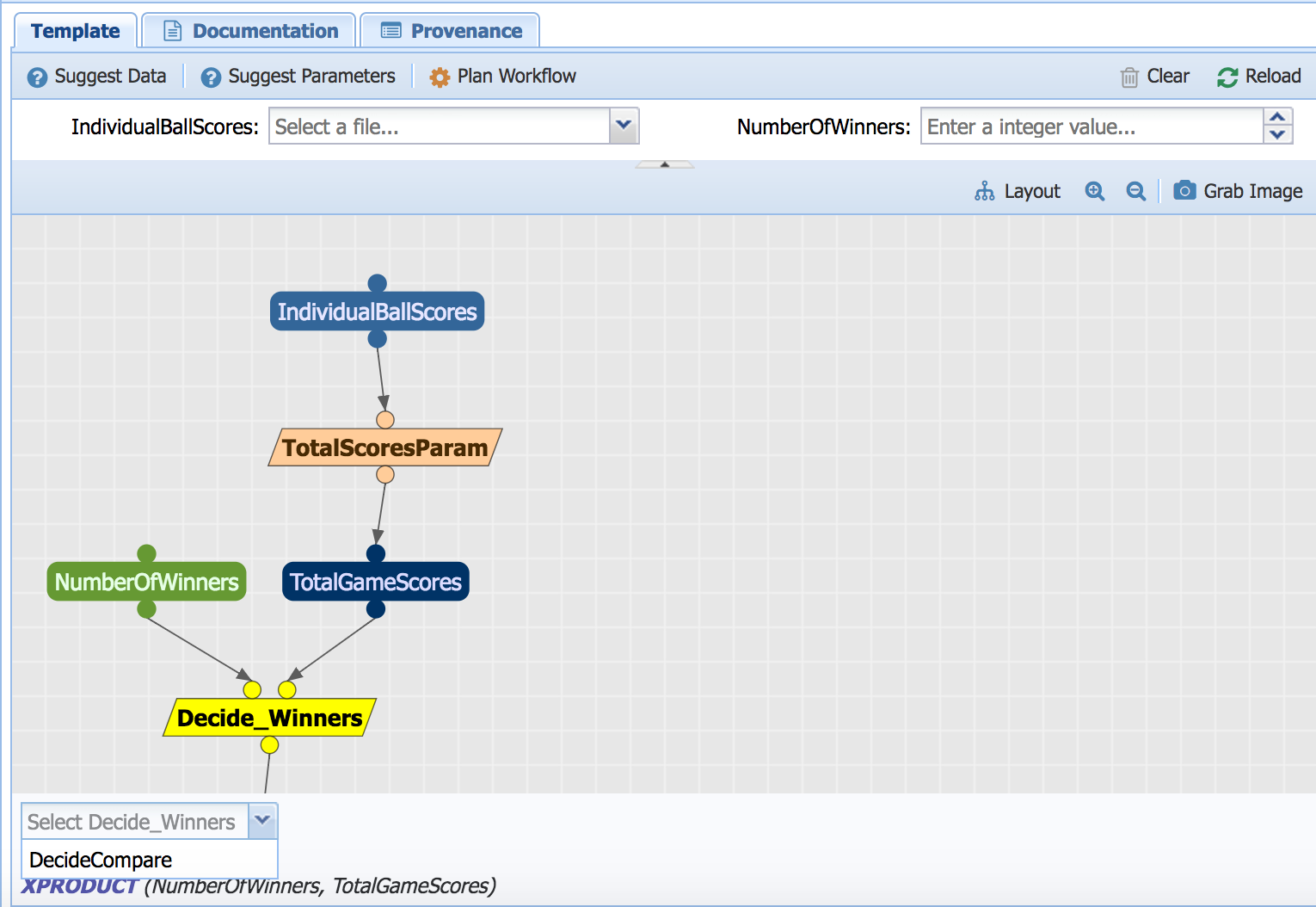Viewport: 1316px width, 907px height.
Task: Open the IndividualBallScores file dropdown arrow
Action: (x=624, y=126)
